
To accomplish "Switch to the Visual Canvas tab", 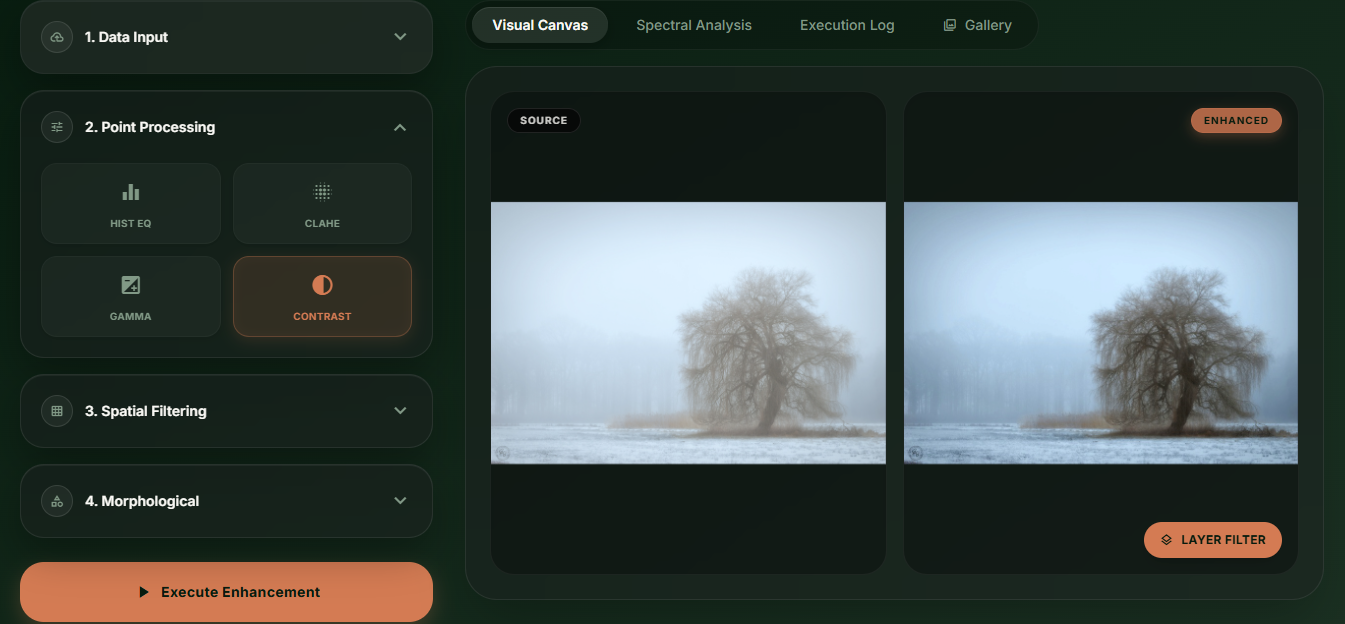I will pos(540,25).
